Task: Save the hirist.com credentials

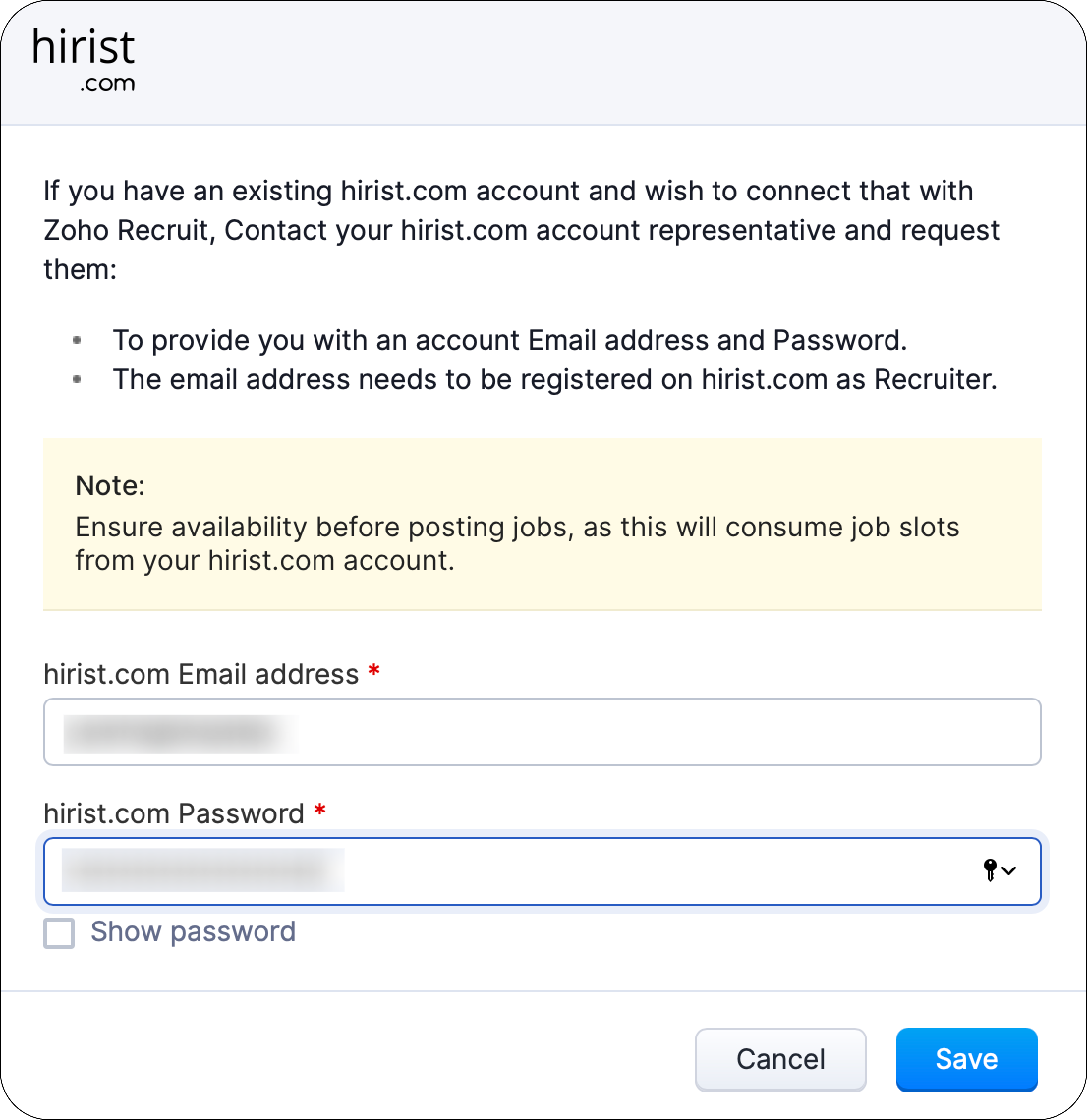Action: (966, 1059)
